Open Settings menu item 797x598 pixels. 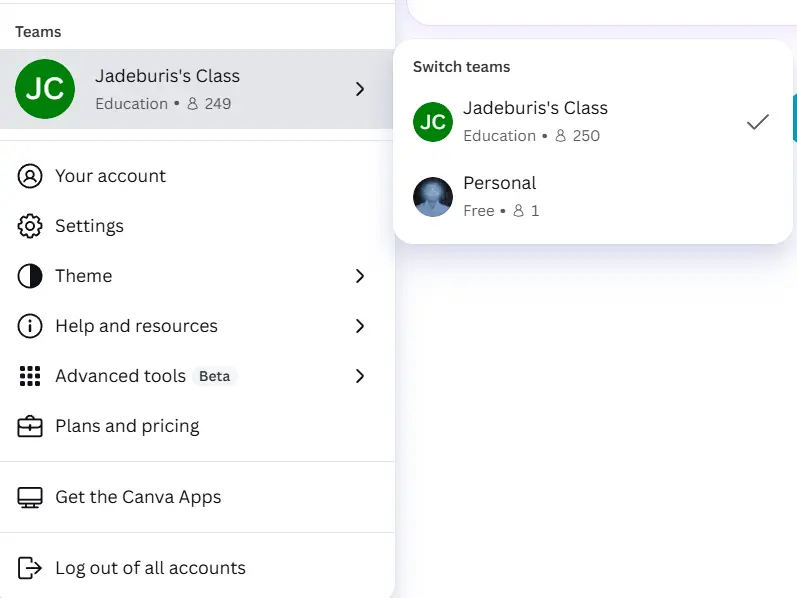click(x=197, y=226)
